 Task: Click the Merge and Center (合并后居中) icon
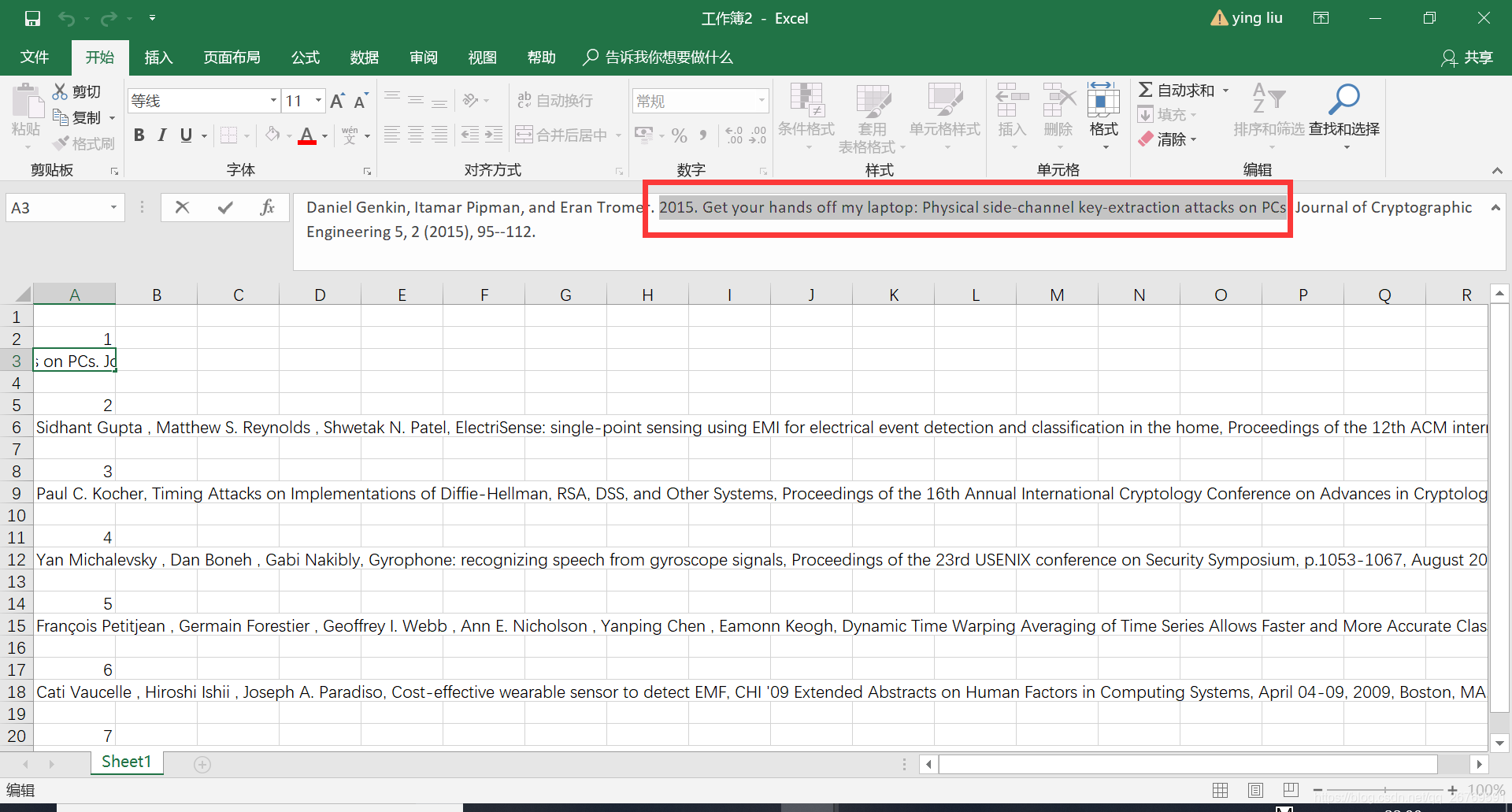pos(524,135)
